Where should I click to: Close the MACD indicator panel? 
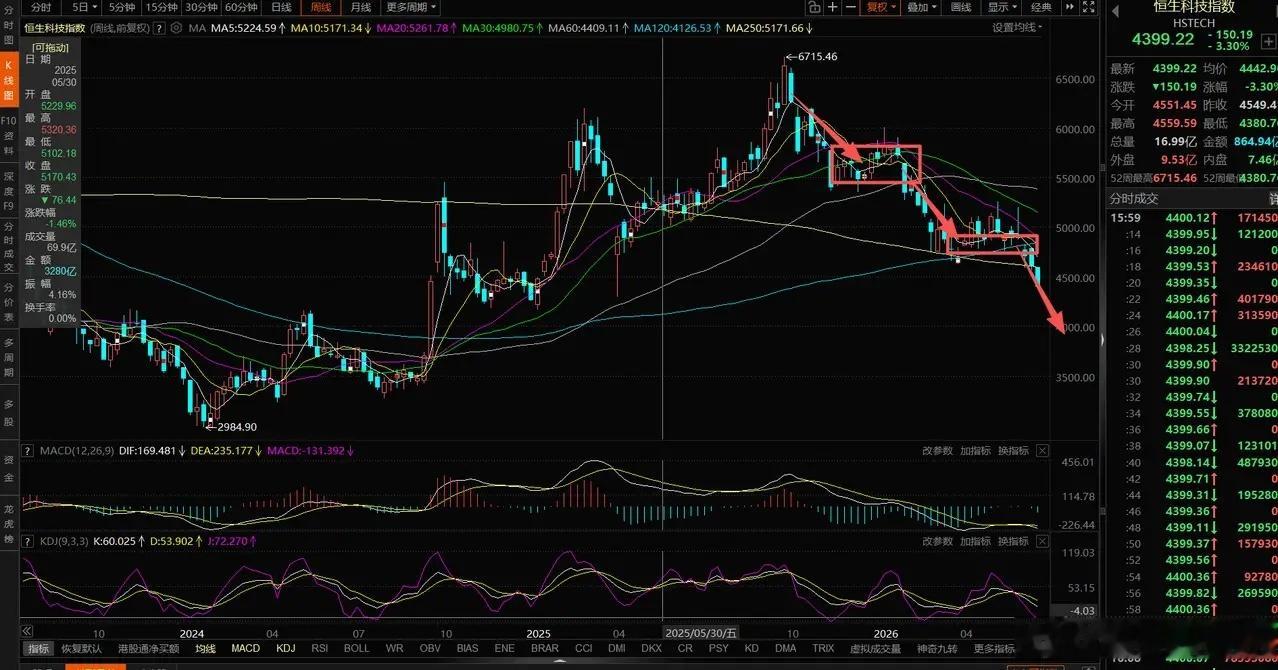coord(1043,451)
